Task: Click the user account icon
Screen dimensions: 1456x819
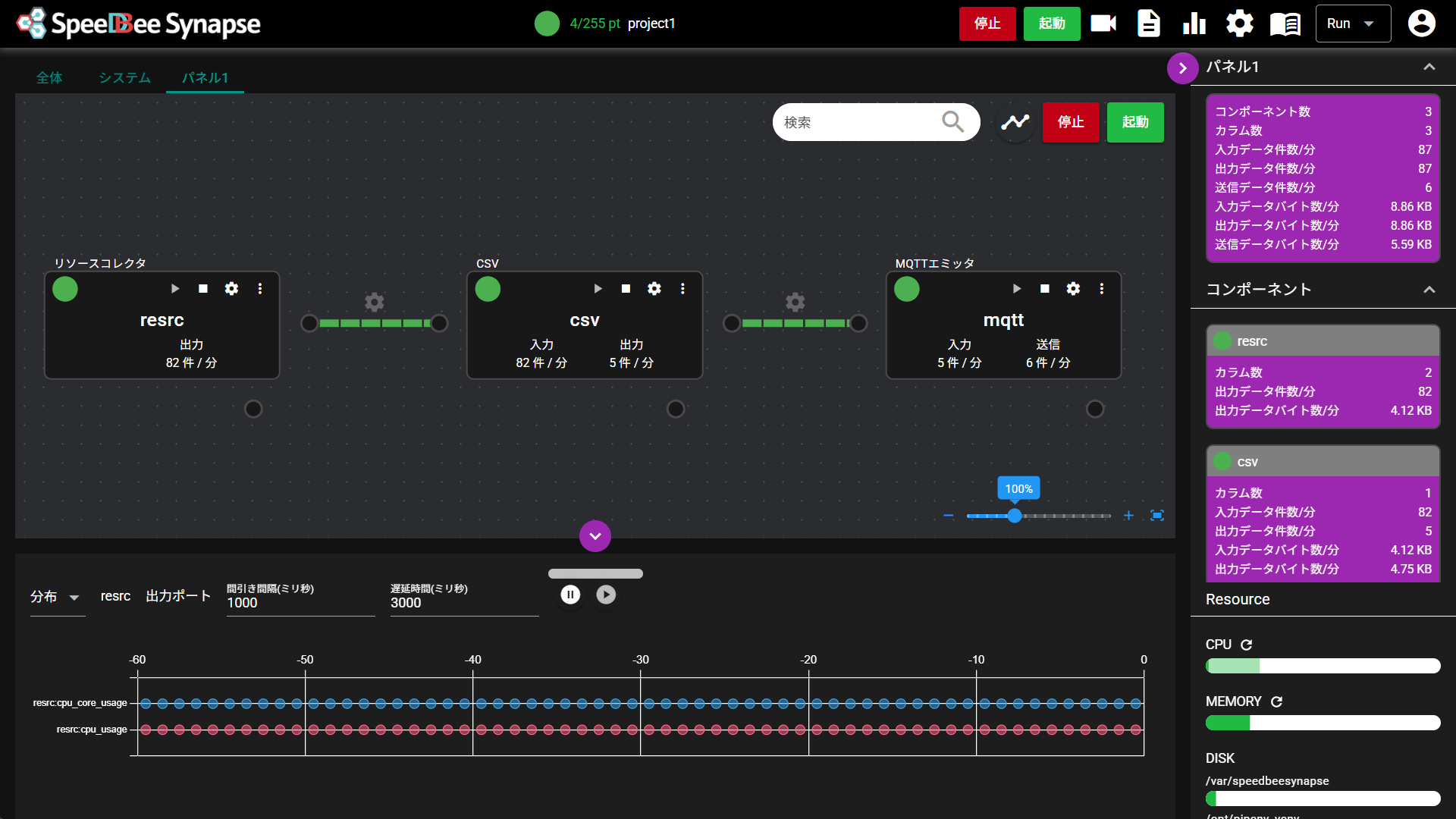Action: [x=1421, y=24]
